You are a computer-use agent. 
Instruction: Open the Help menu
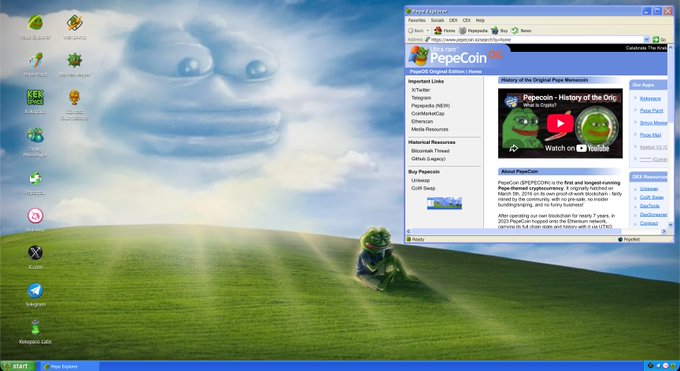[480, 20]
